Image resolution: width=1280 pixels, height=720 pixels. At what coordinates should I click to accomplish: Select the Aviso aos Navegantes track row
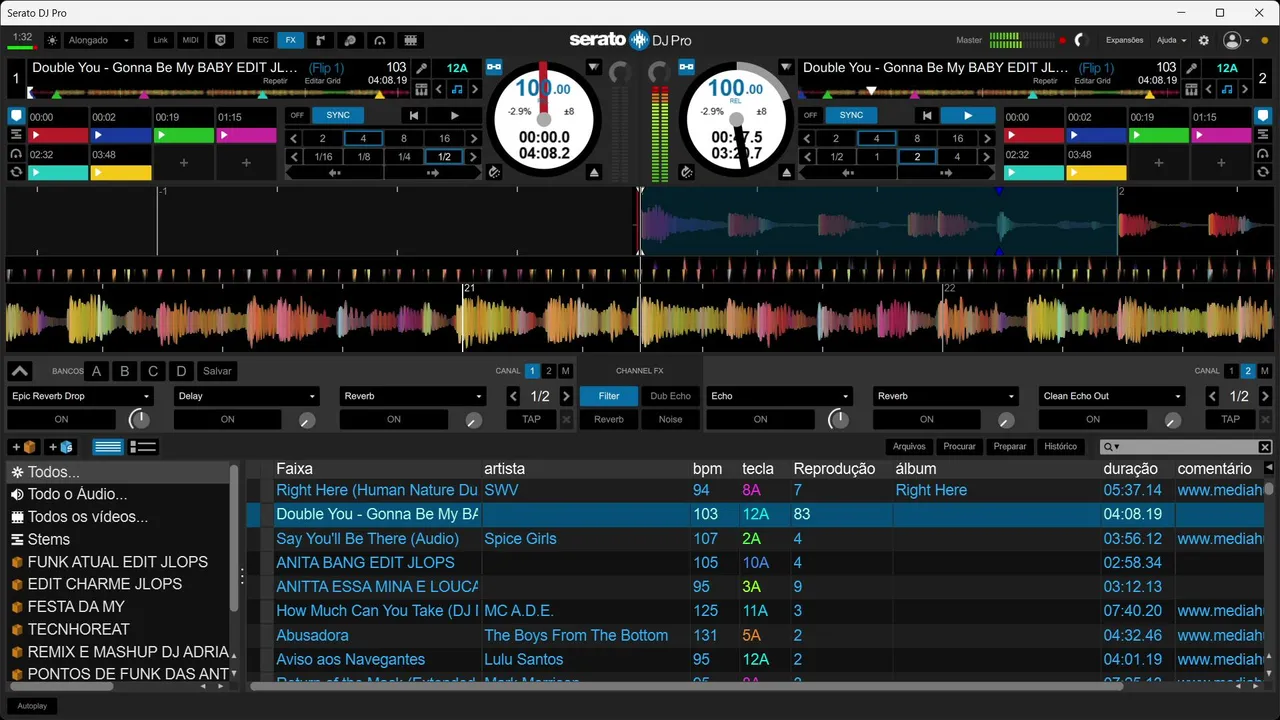coord(756,660)
